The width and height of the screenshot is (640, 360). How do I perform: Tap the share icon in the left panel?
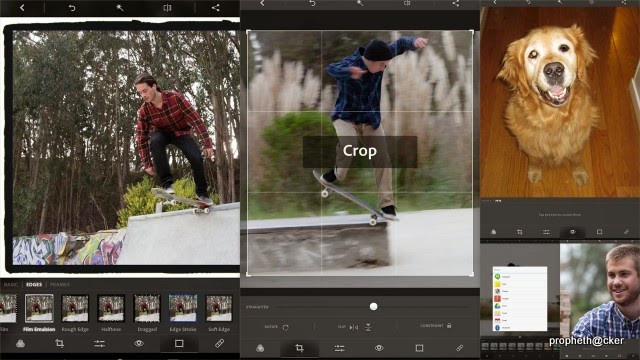pos(216,7)
